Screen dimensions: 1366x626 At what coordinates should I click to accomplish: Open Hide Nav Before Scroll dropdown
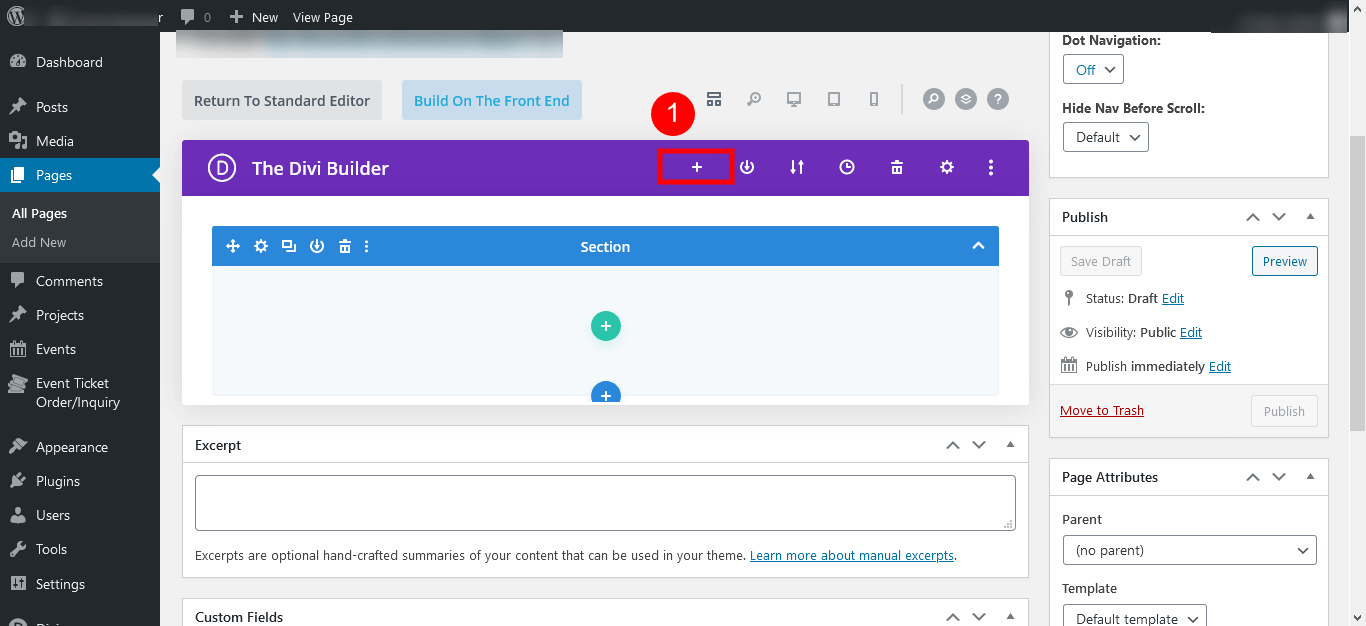point(1106,137)
